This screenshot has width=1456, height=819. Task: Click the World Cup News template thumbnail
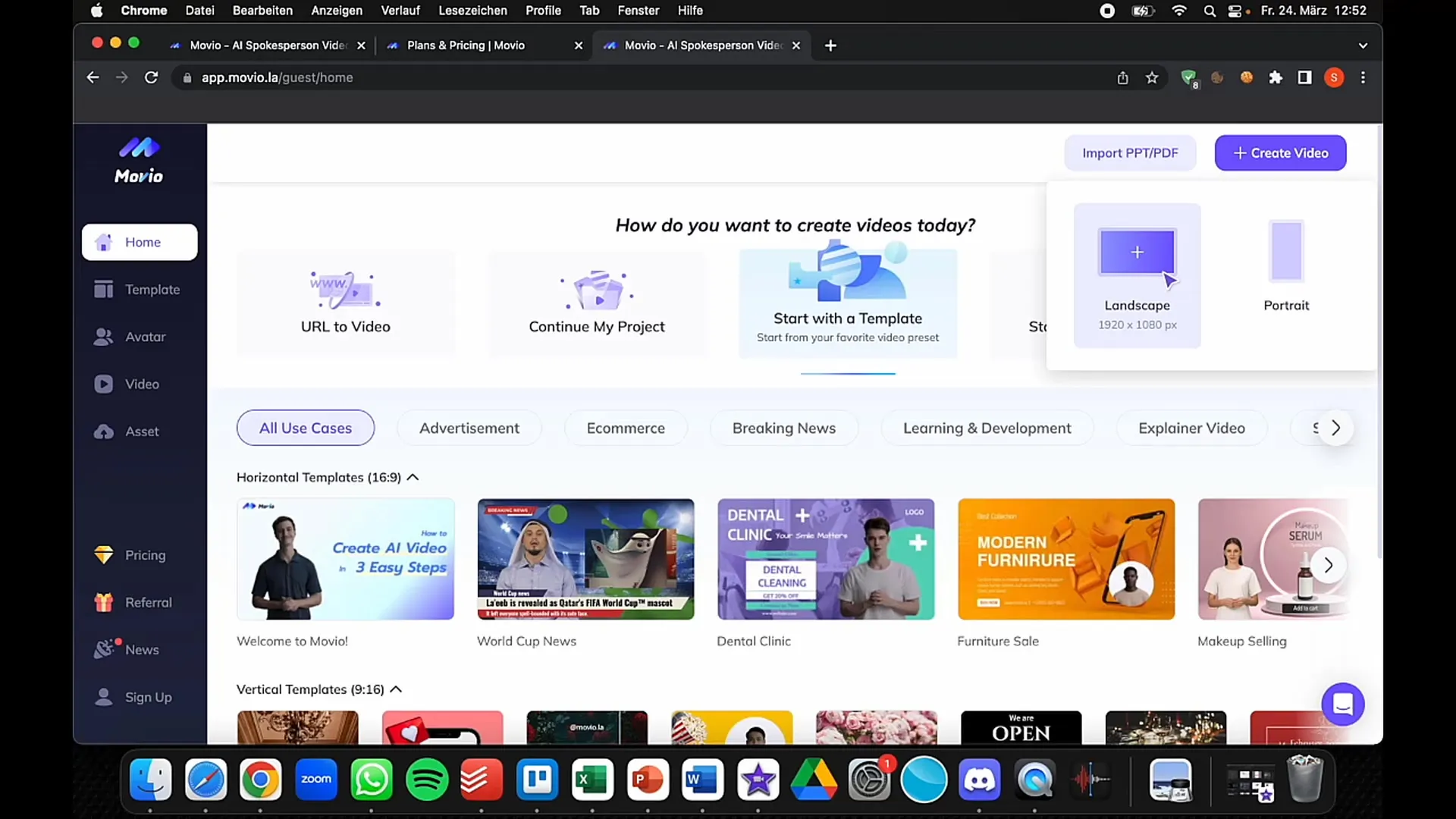click(x=586, y=558)
